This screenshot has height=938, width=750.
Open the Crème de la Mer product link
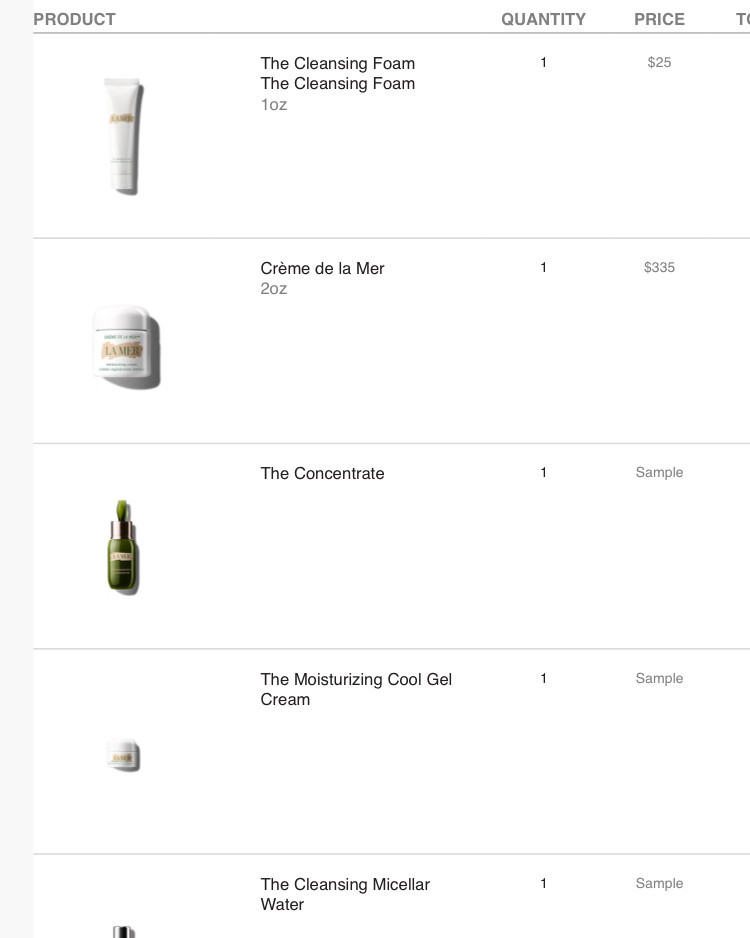point(322,269)
